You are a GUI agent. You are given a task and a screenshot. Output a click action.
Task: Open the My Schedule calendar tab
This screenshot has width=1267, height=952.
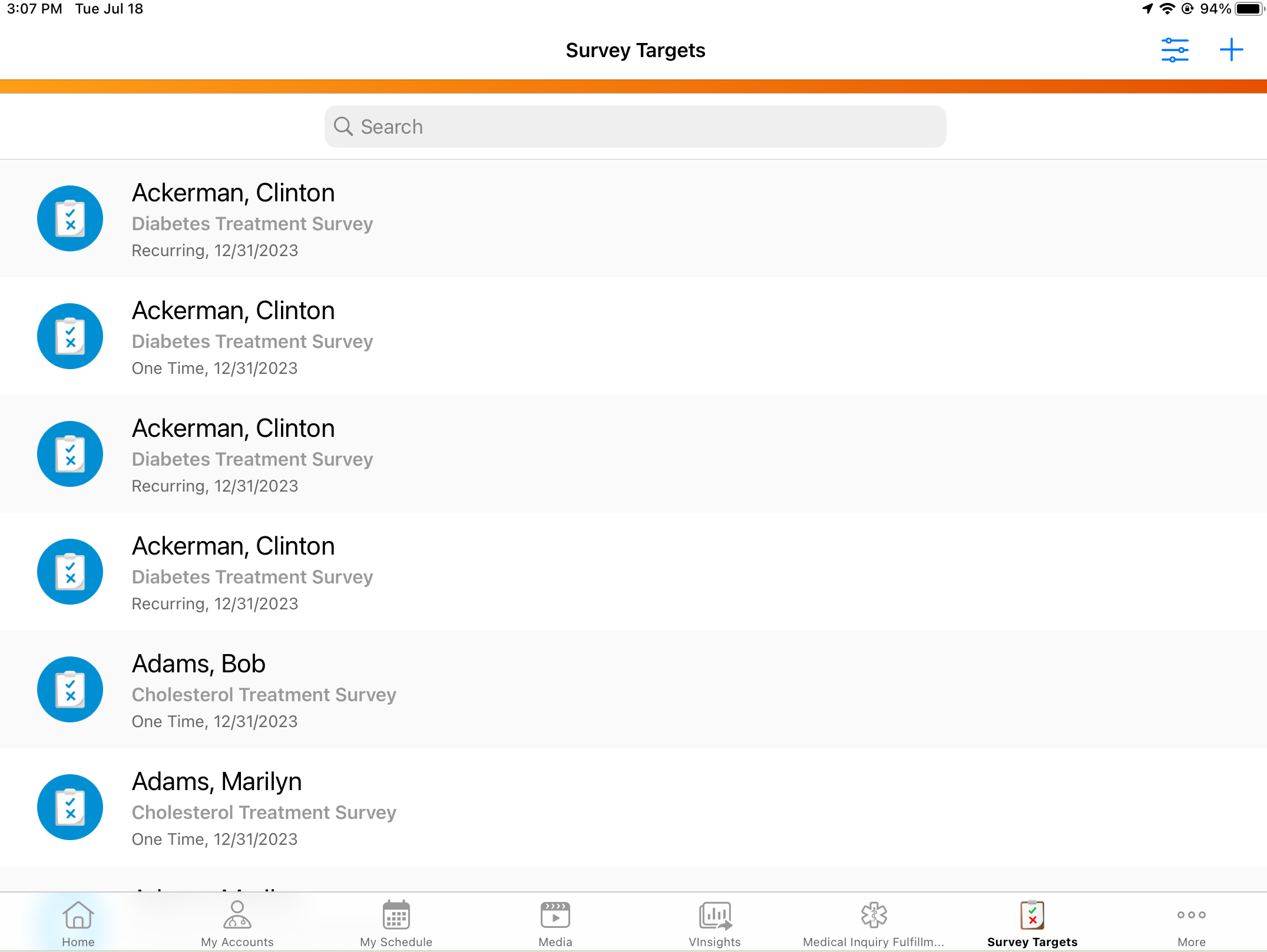(396, 923)
